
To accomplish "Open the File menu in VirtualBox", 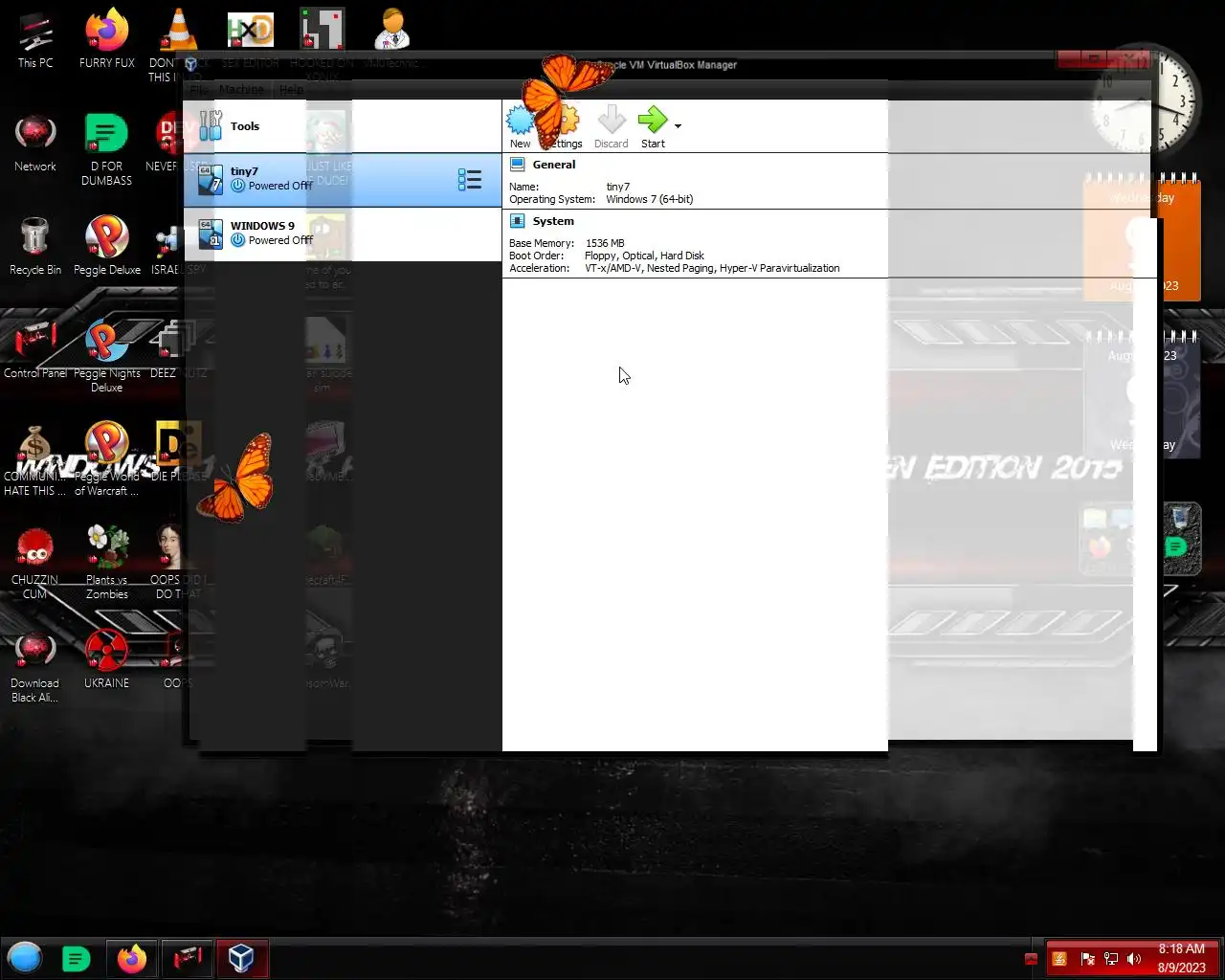I will [x=198, y=89].
